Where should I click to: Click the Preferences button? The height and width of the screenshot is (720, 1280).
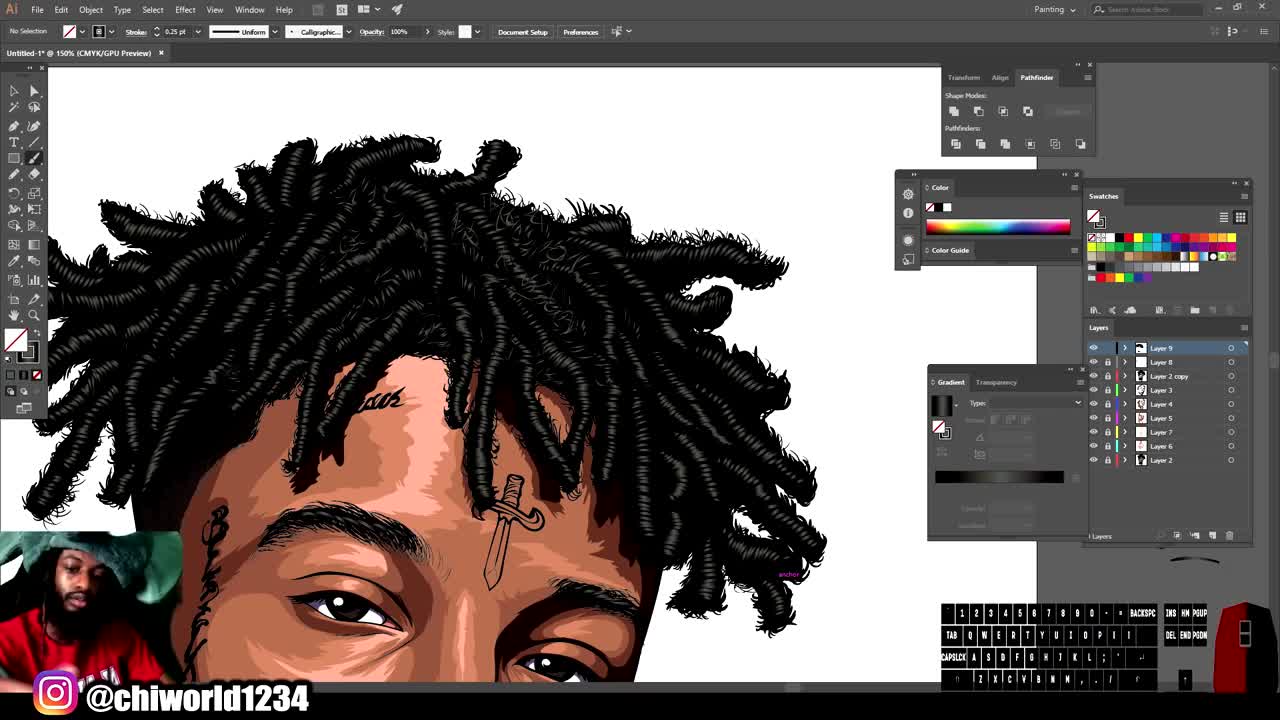pos(581,32)
